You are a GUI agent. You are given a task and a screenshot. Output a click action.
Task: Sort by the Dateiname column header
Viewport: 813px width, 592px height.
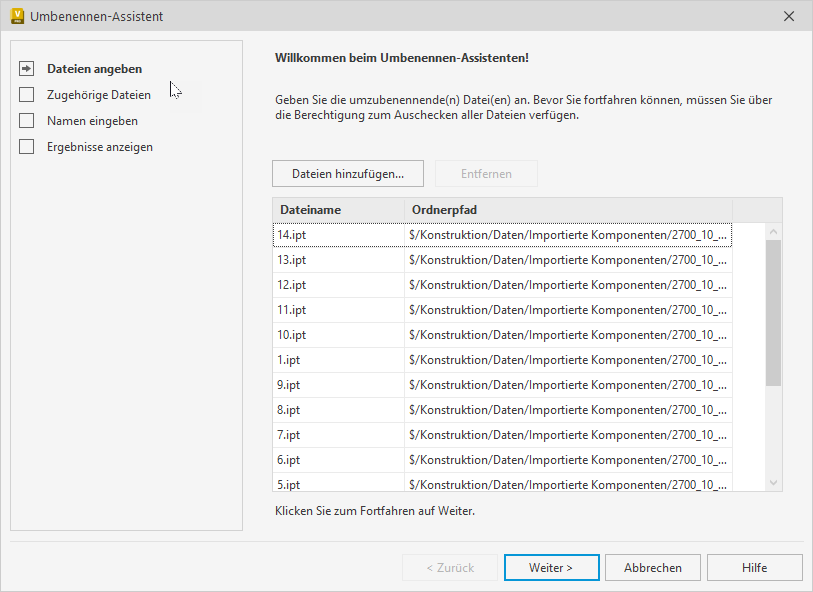338,210
